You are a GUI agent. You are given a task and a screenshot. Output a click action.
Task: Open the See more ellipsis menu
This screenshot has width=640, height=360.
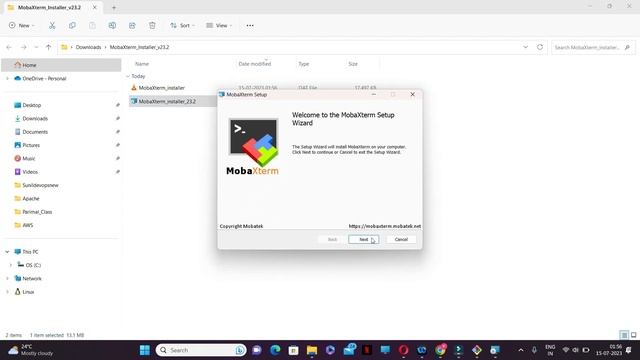coord(250,25)
